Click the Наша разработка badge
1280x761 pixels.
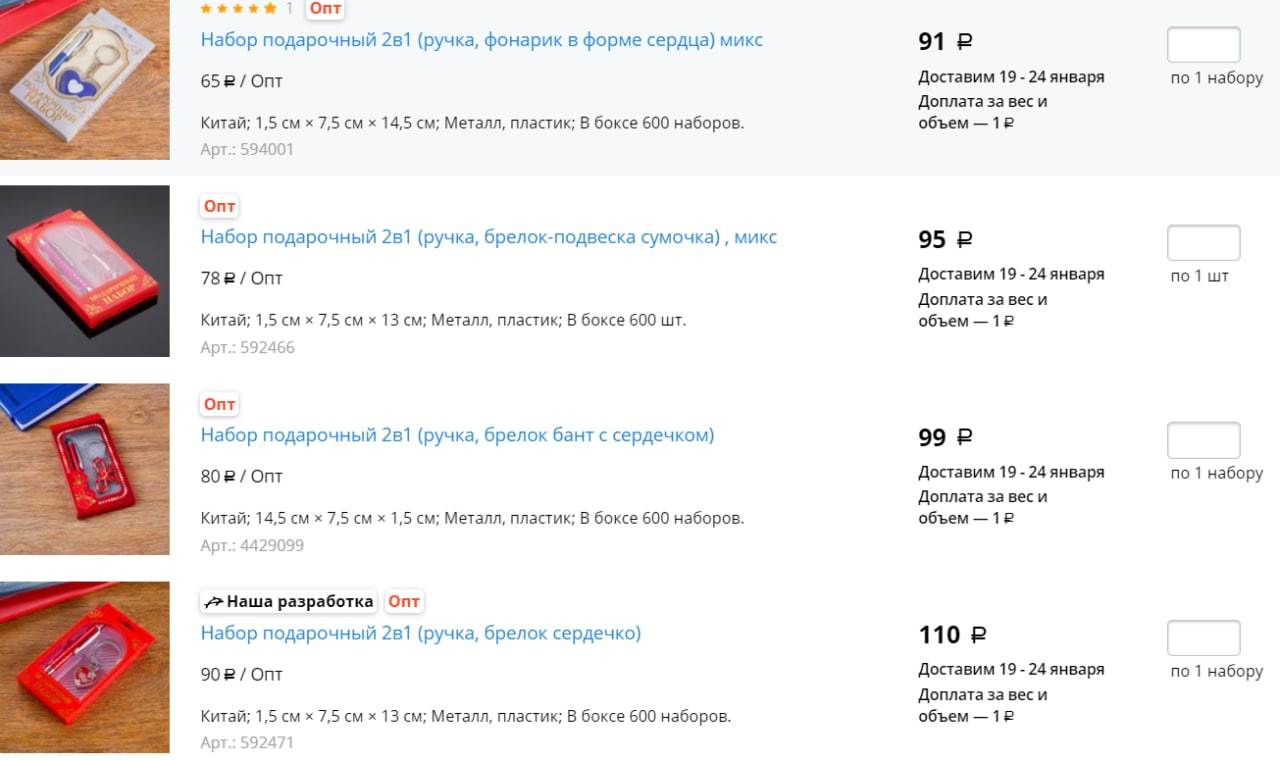coord(288,601)
